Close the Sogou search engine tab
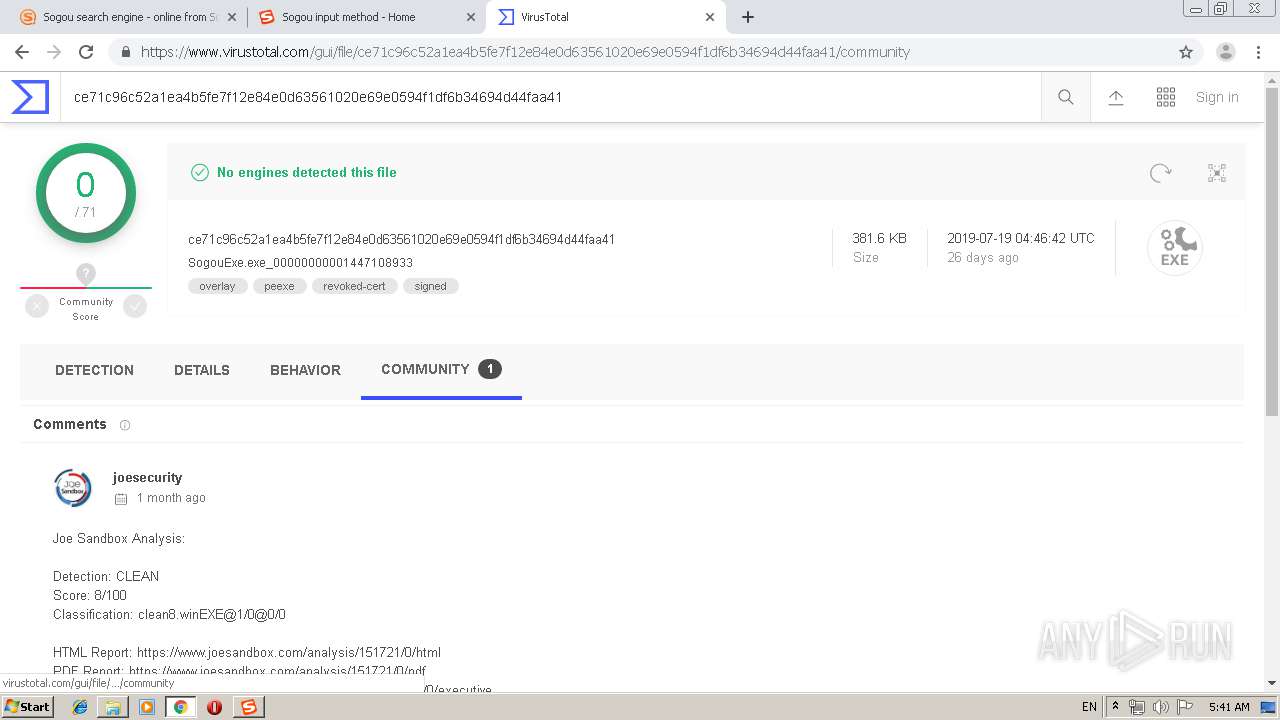This screenshot has height=720, width=1280. click(232, 17)
